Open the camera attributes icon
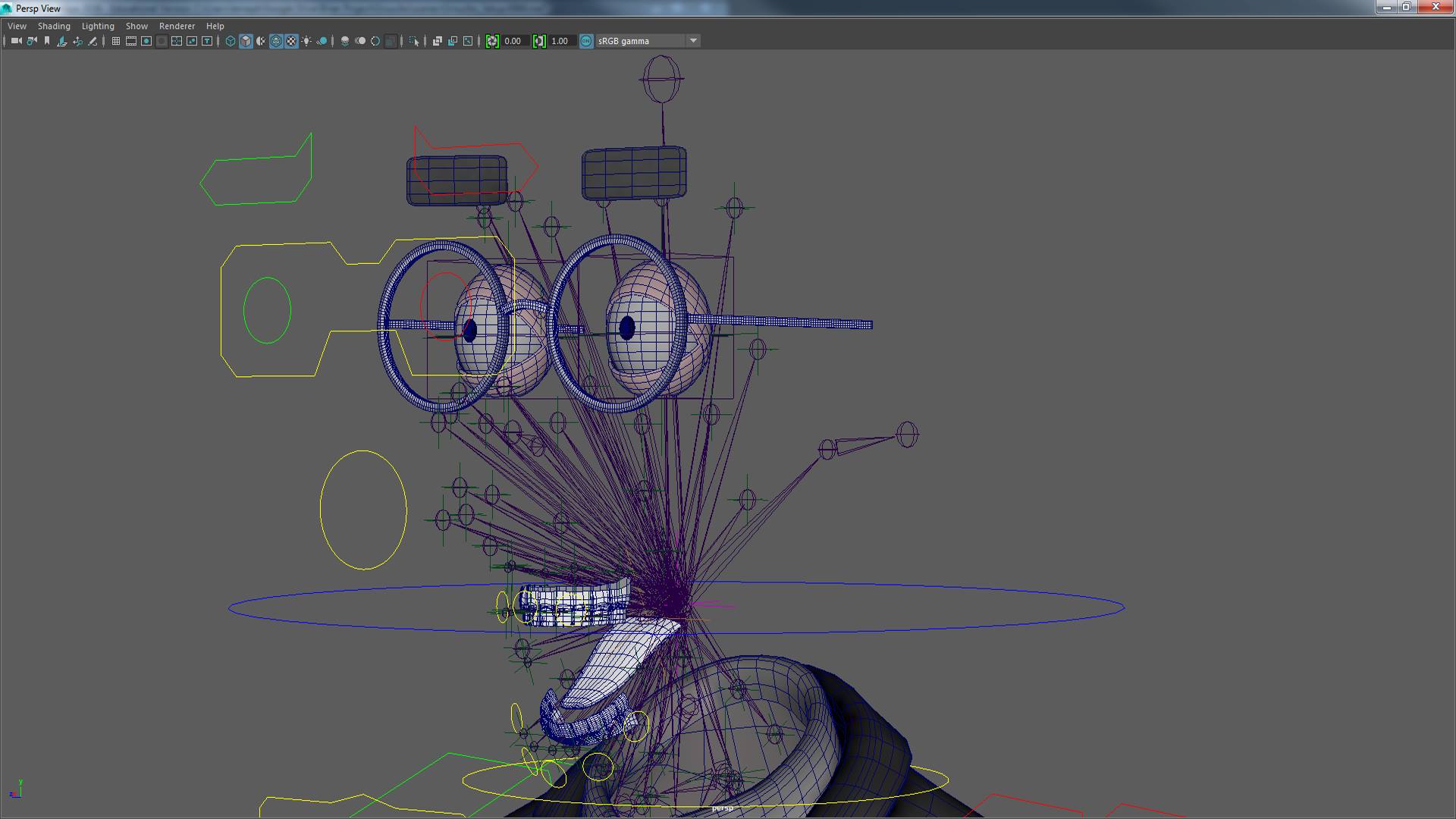 [x=32, y=41]
